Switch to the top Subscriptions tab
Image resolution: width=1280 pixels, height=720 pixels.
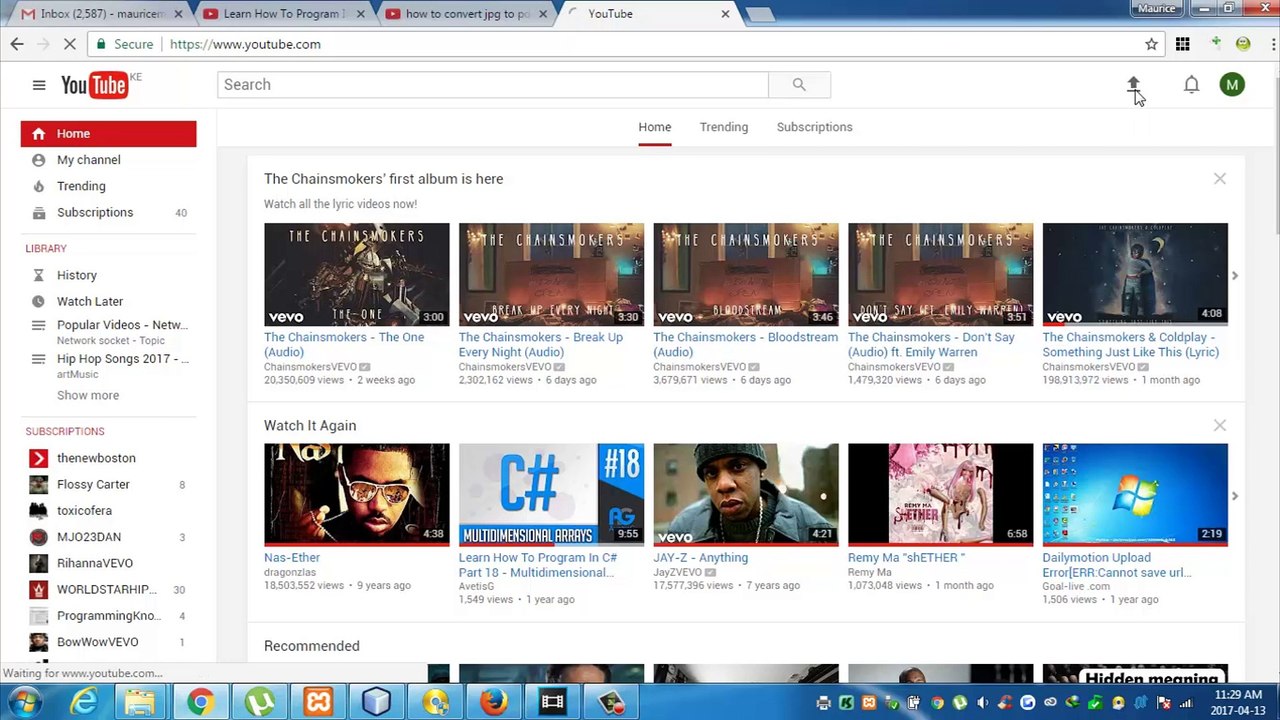click(x=815, y=127)
